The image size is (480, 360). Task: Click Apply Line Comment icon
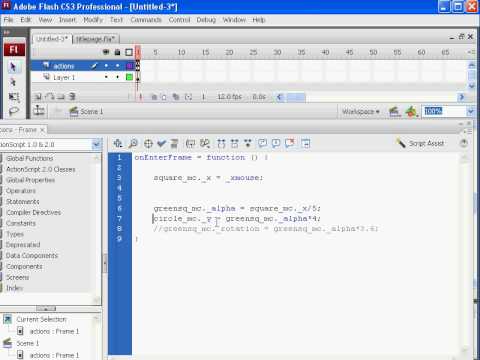(276, 143)
